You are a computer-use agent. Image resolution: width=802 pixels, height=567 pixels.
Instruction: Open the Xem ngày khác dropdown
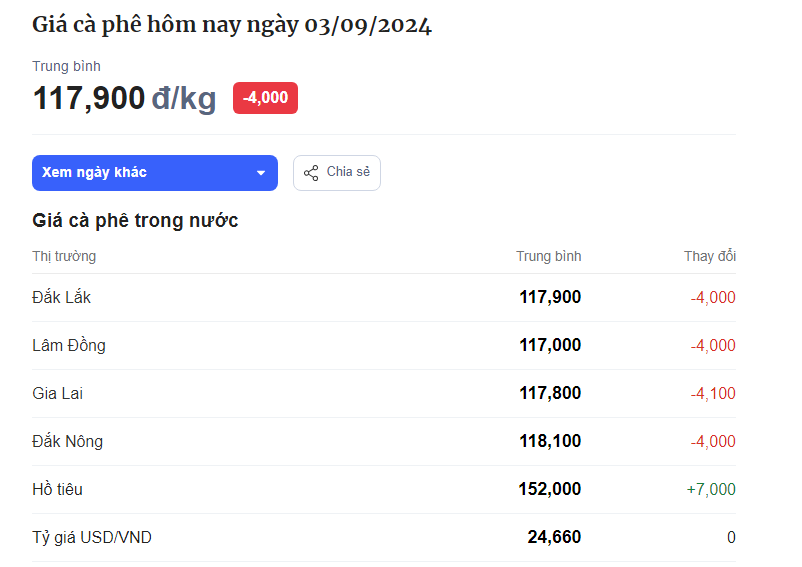[154, 173]
